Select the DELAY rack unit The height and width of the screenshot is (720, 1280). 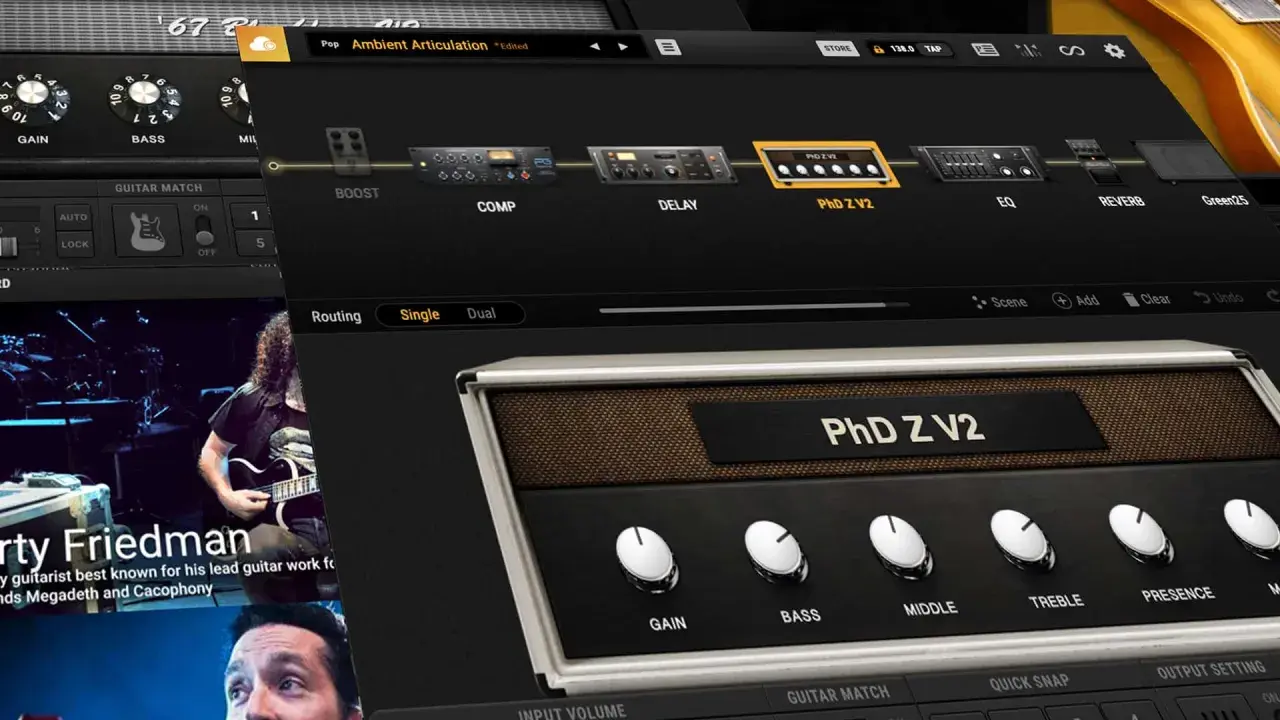[662, 165]
